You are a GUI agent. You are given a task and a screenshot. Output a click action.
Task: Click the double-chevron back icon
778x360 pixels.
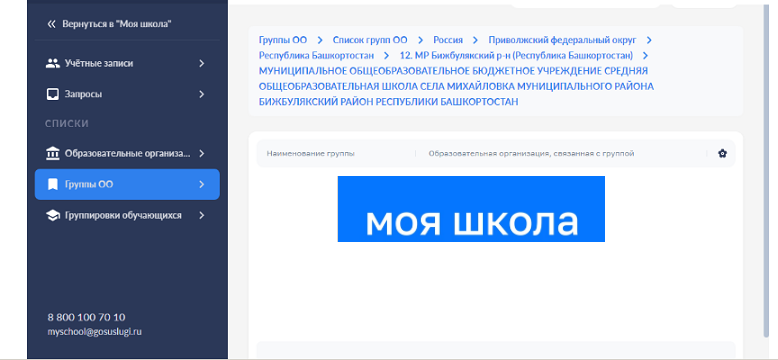point(51,24)
